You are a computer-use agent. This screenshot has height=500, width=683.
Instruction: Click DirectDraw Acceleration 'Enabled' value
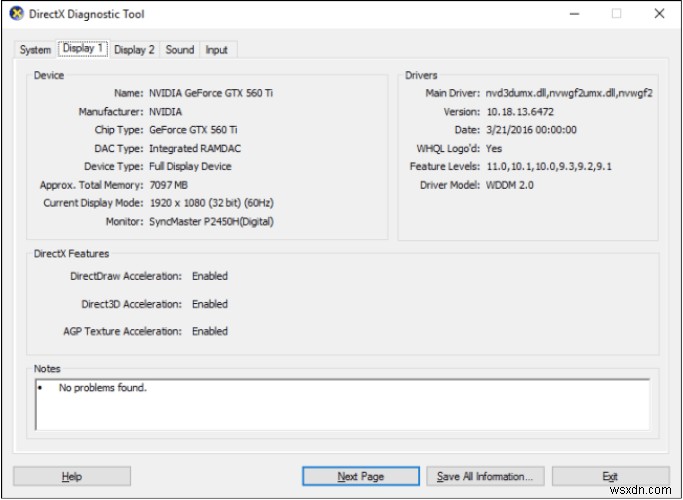tap(210, 276)
